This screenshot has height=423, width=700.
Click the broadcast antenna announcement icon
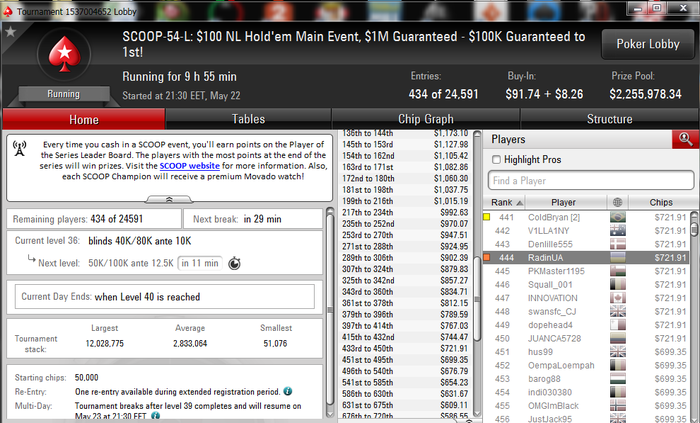coord(19,148)
